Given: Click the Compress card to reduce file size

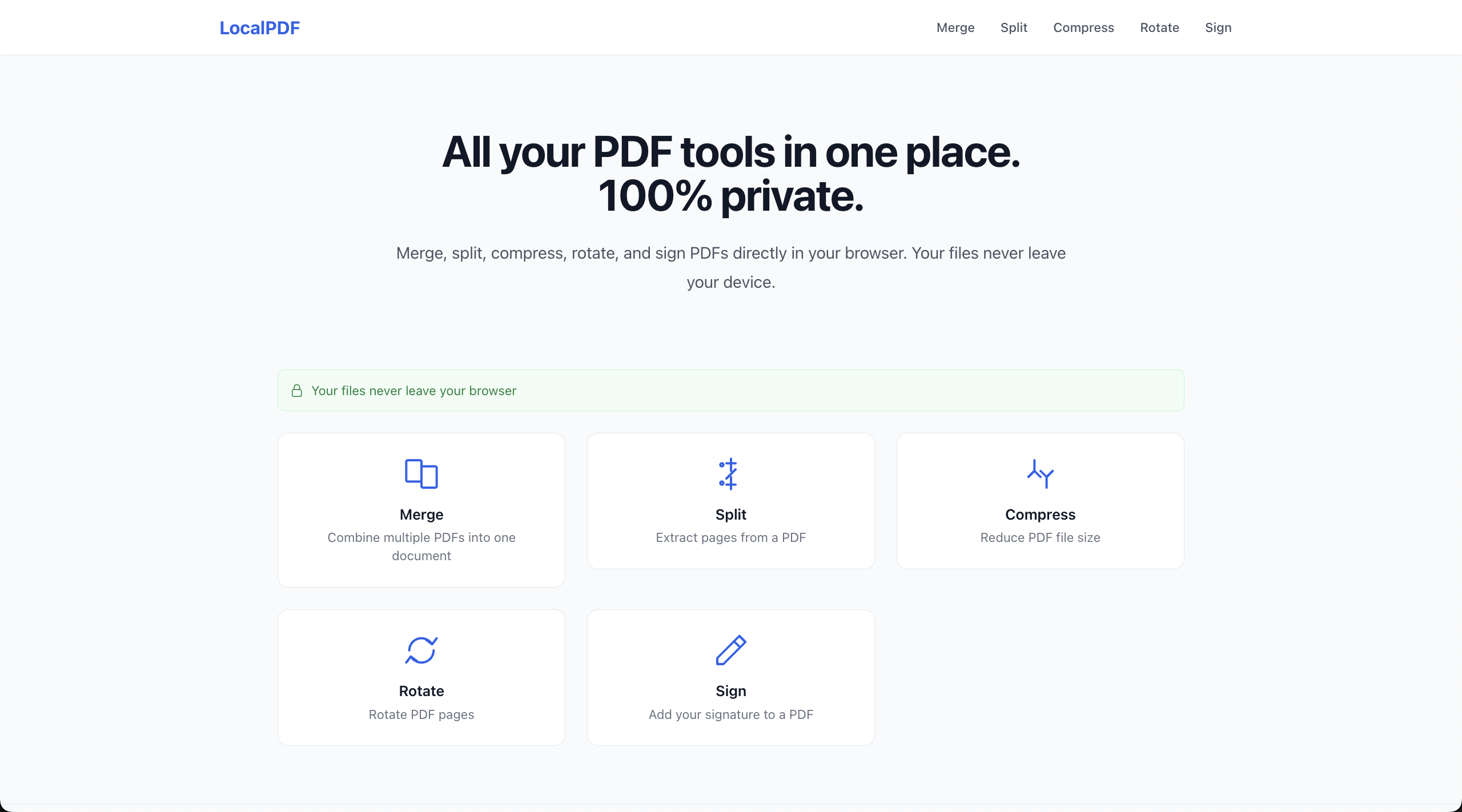Looking at the screenshot, I should (1040, 501).
